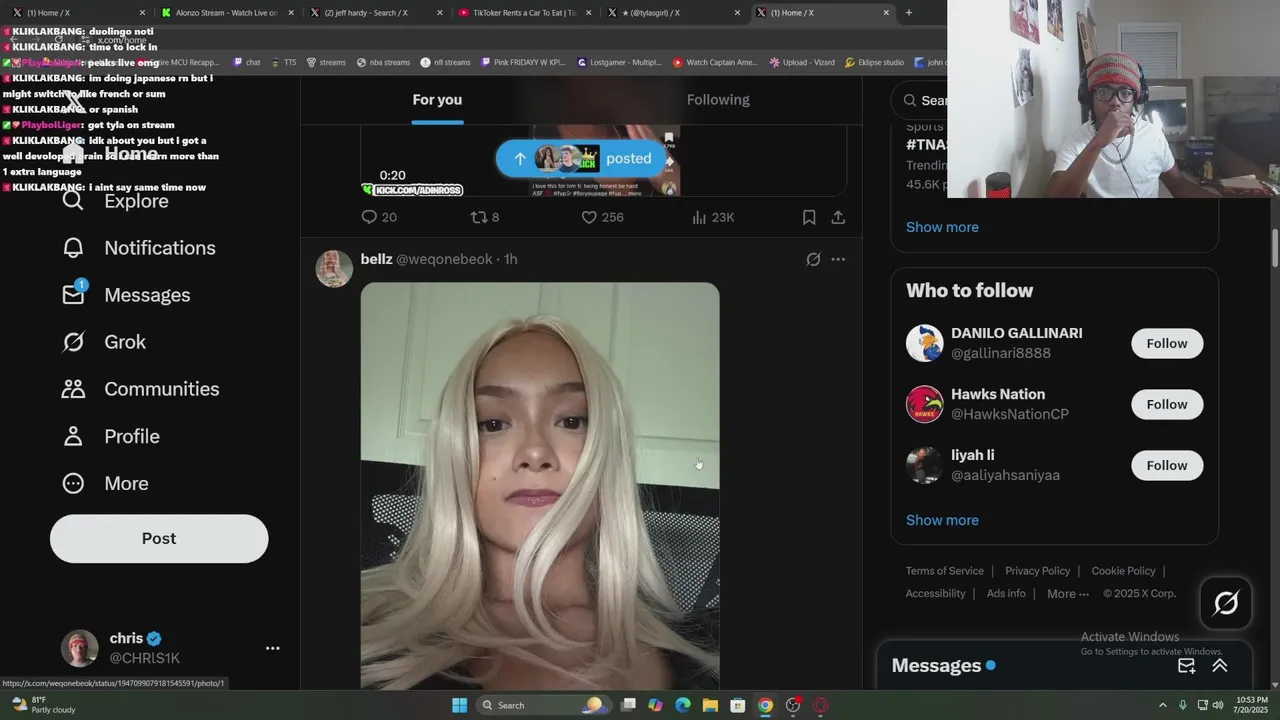Launch Microsoft Edge from taskbar
Screen dimensions: 1280x720
pyautogui.click(x=683, y=705)
